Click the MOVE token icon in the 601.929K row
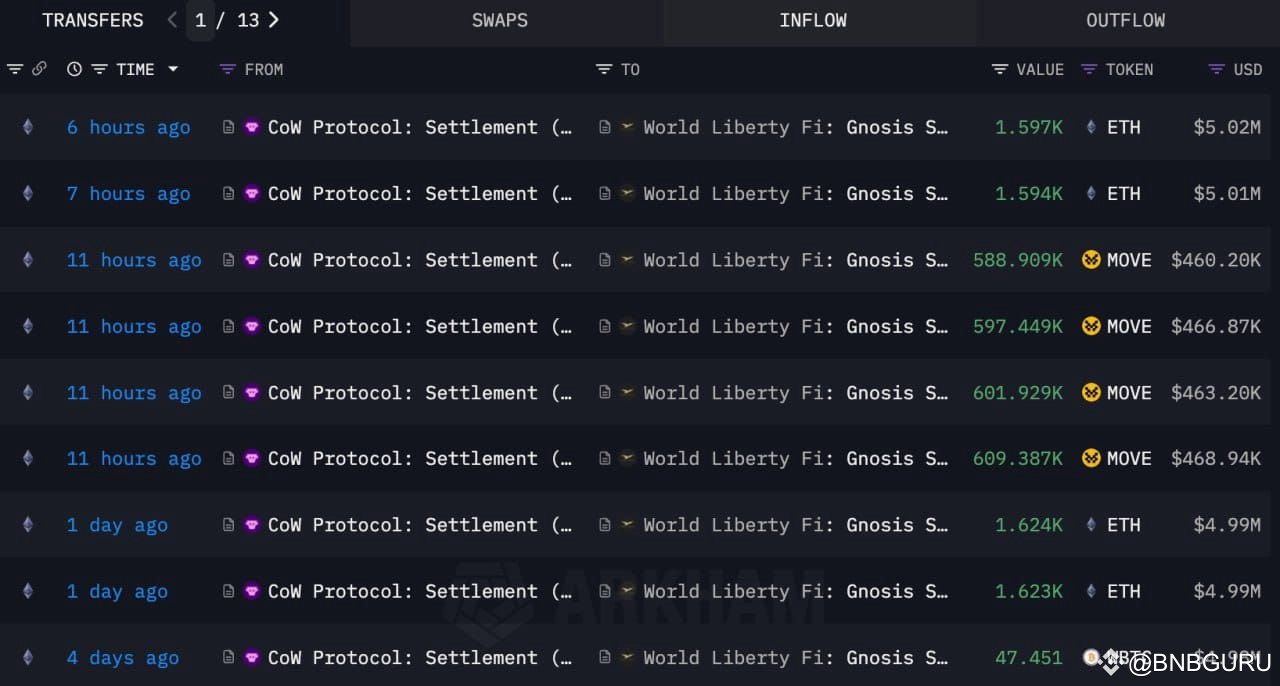1280x686 pixels. pyautogui.click(x=1091, y=392)
